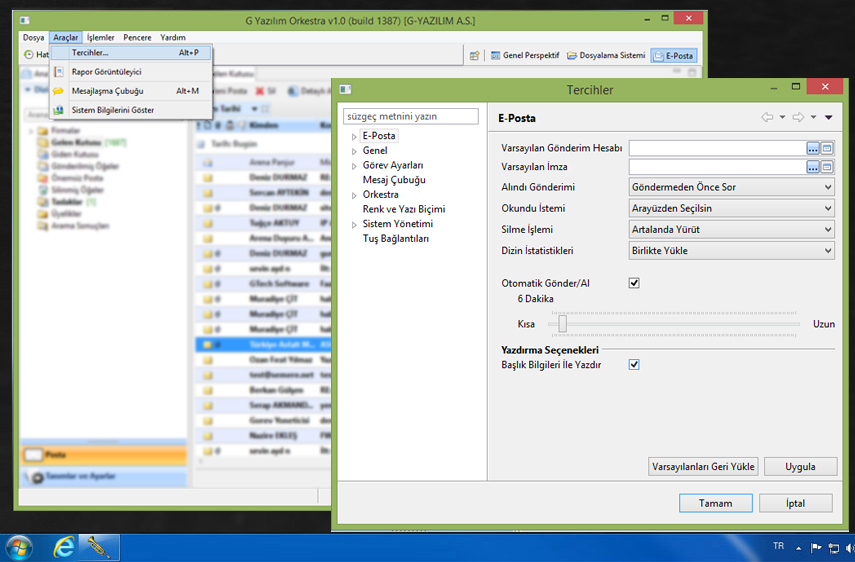Open Dizin İstatistikleri dropdown
855x562 pixels.
pos(731,251)
